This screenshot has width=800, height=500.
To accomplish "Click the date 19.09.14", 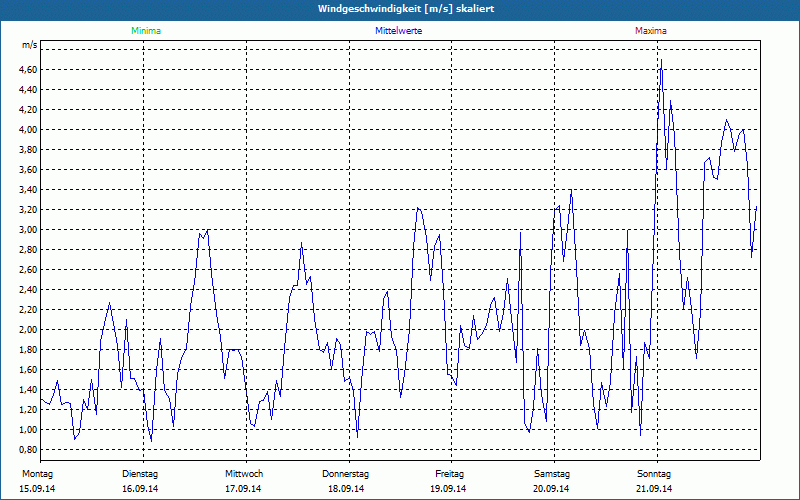I will click(448, 489).
